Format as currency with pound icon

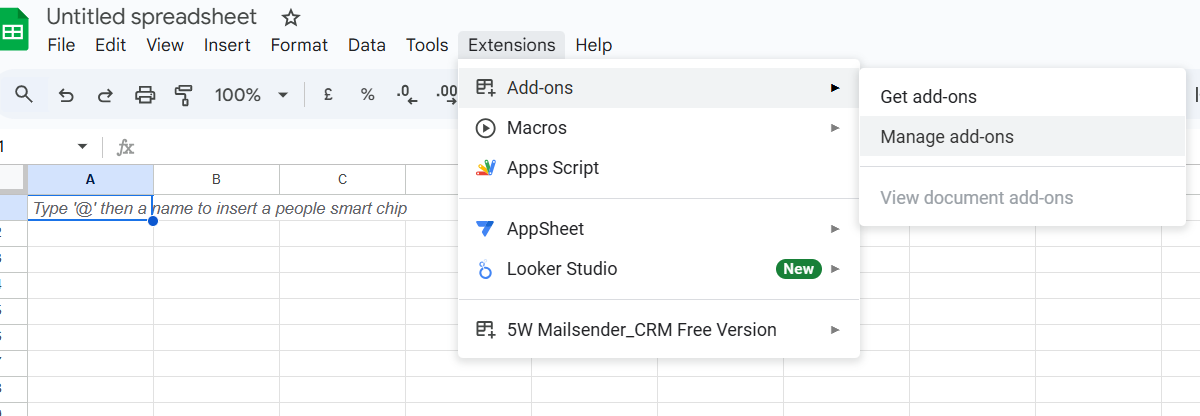click(327, 95)
